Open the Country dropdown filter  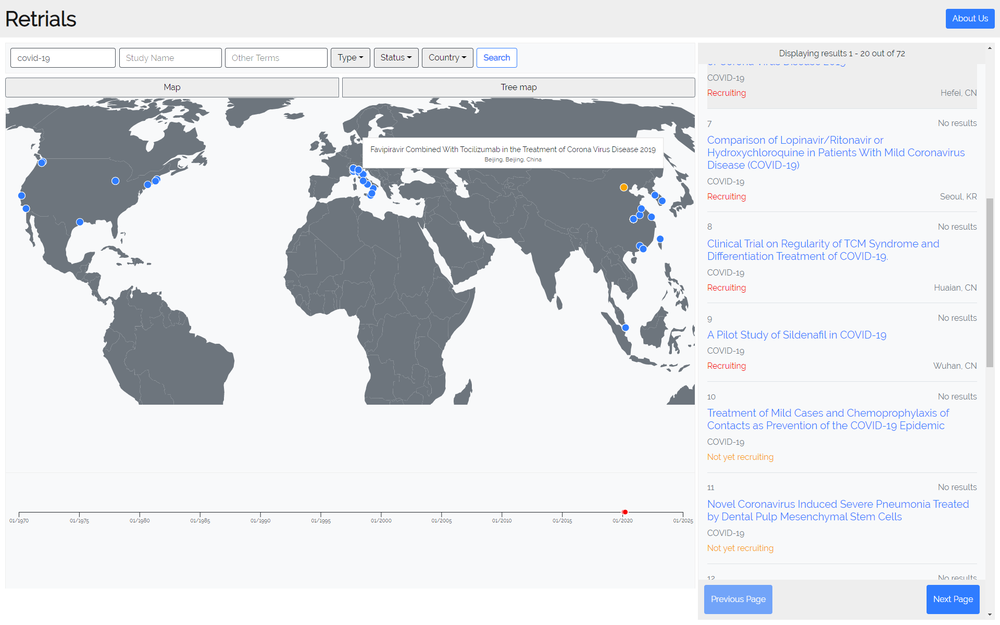click(447, 58)
